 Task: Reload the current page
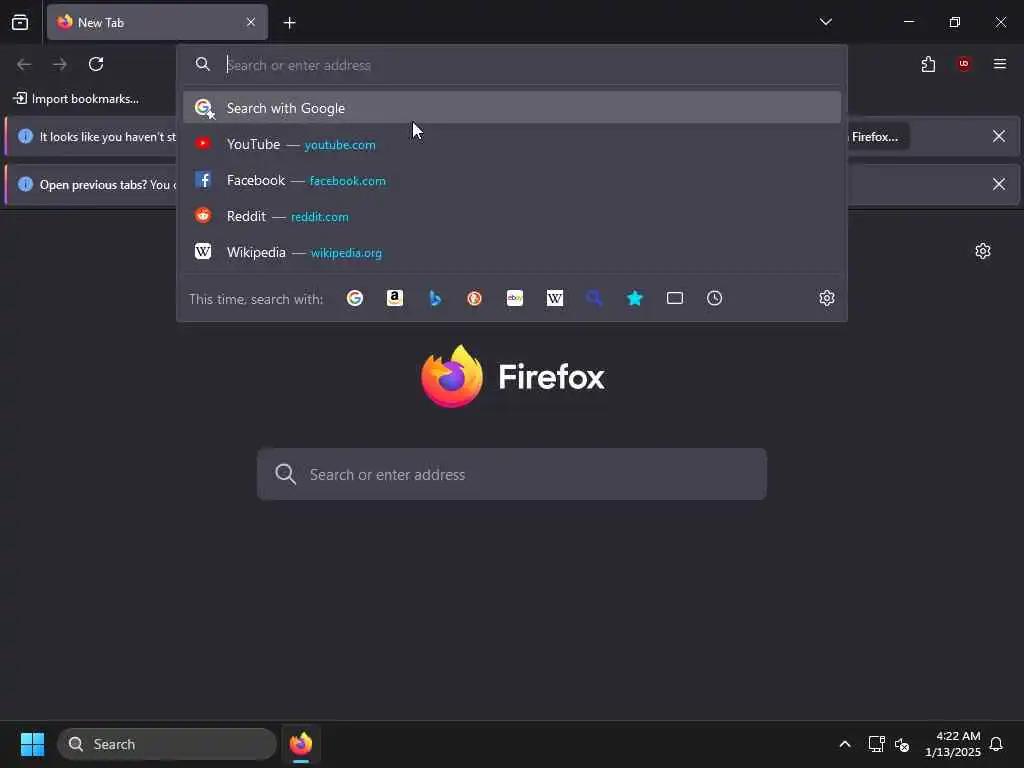(96, 64)
